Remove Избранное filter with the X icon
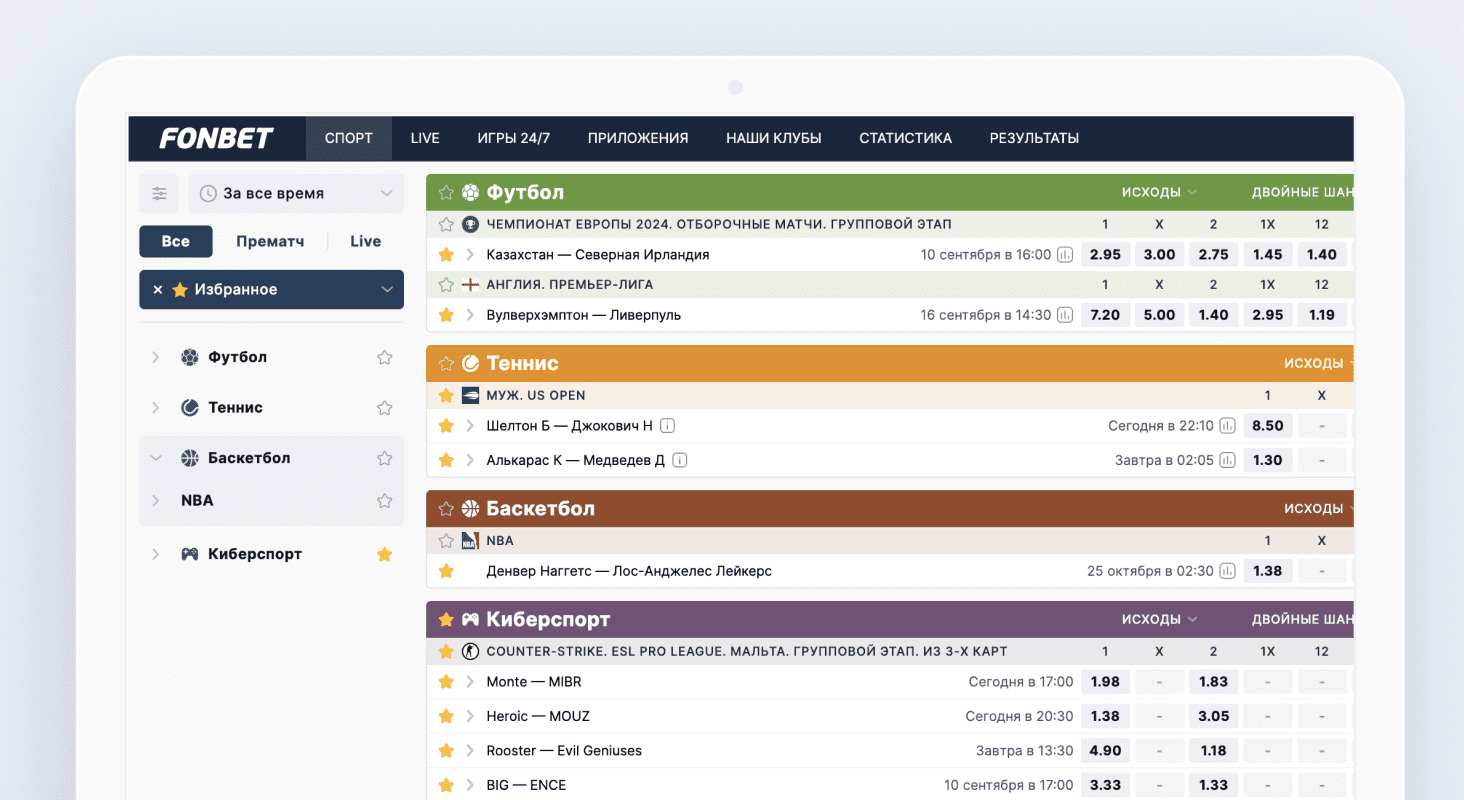The image size is (1464, 800). coord(157,290)
